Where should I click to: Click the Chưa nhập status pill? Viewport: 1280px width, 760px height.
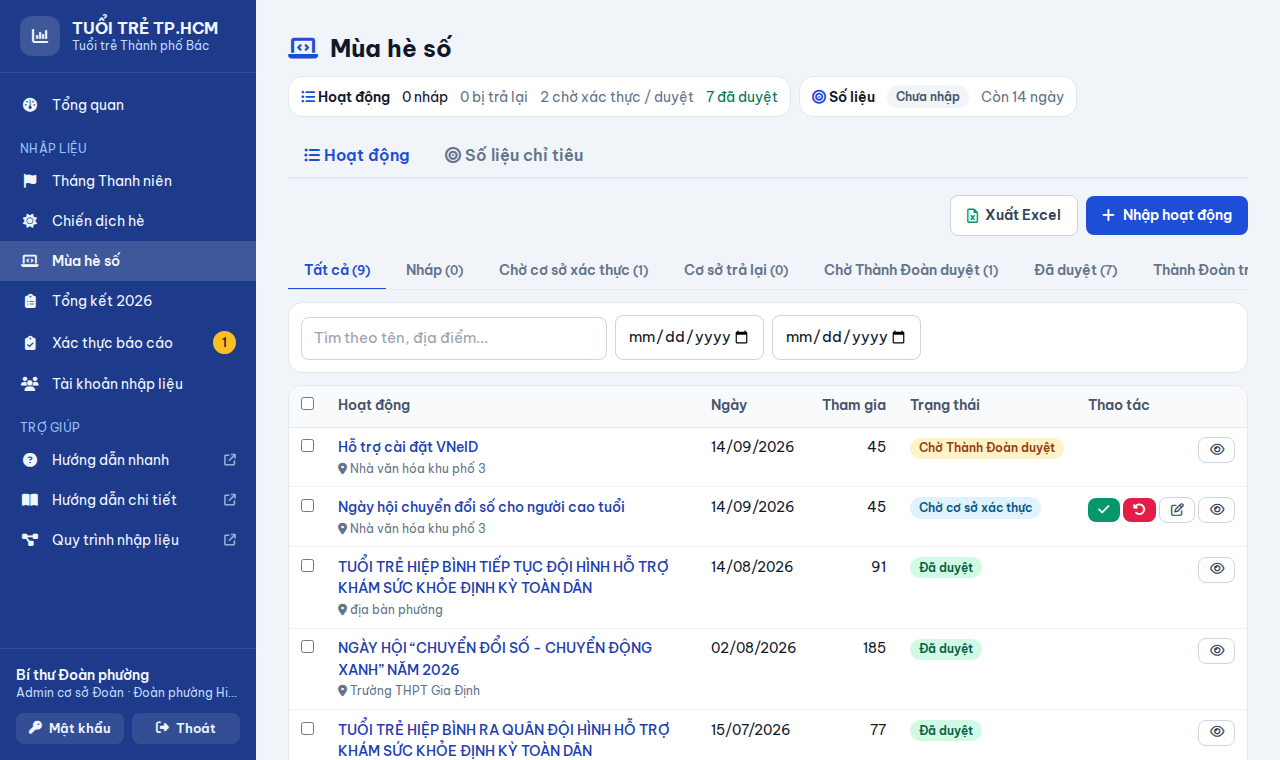[928, 97]
